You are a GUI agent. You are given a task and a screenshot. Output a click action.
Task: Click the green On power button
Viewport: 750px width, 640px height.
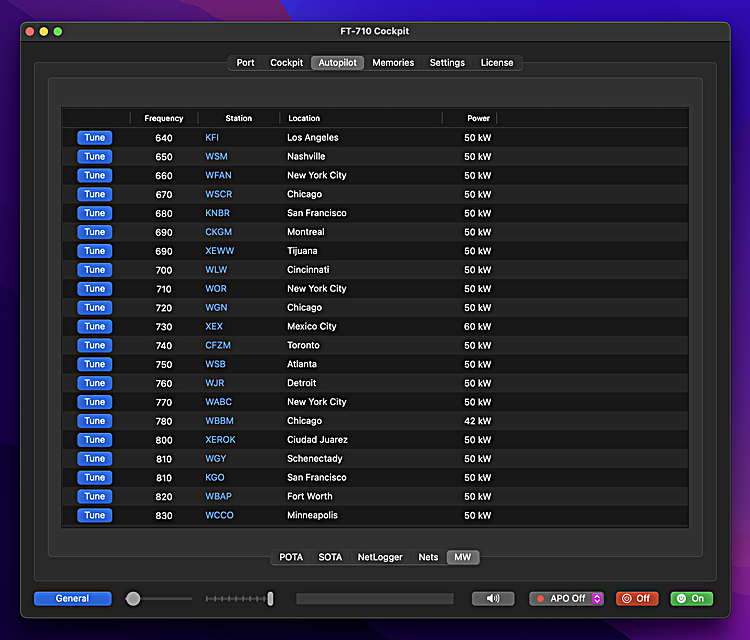pos(692,598)
